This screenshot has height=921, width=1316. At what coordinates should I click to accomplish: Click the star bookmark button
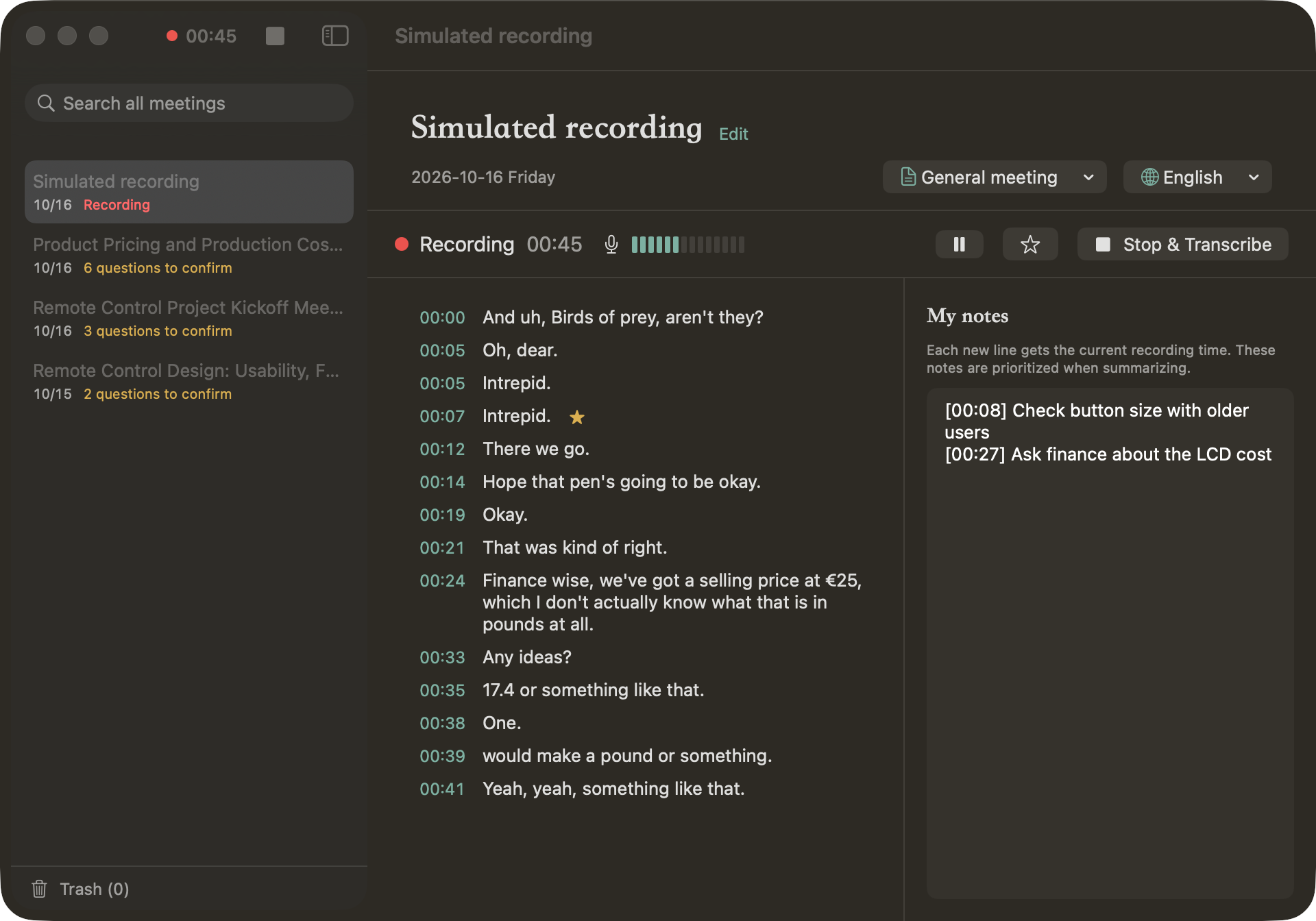[x=1029, y=244]
